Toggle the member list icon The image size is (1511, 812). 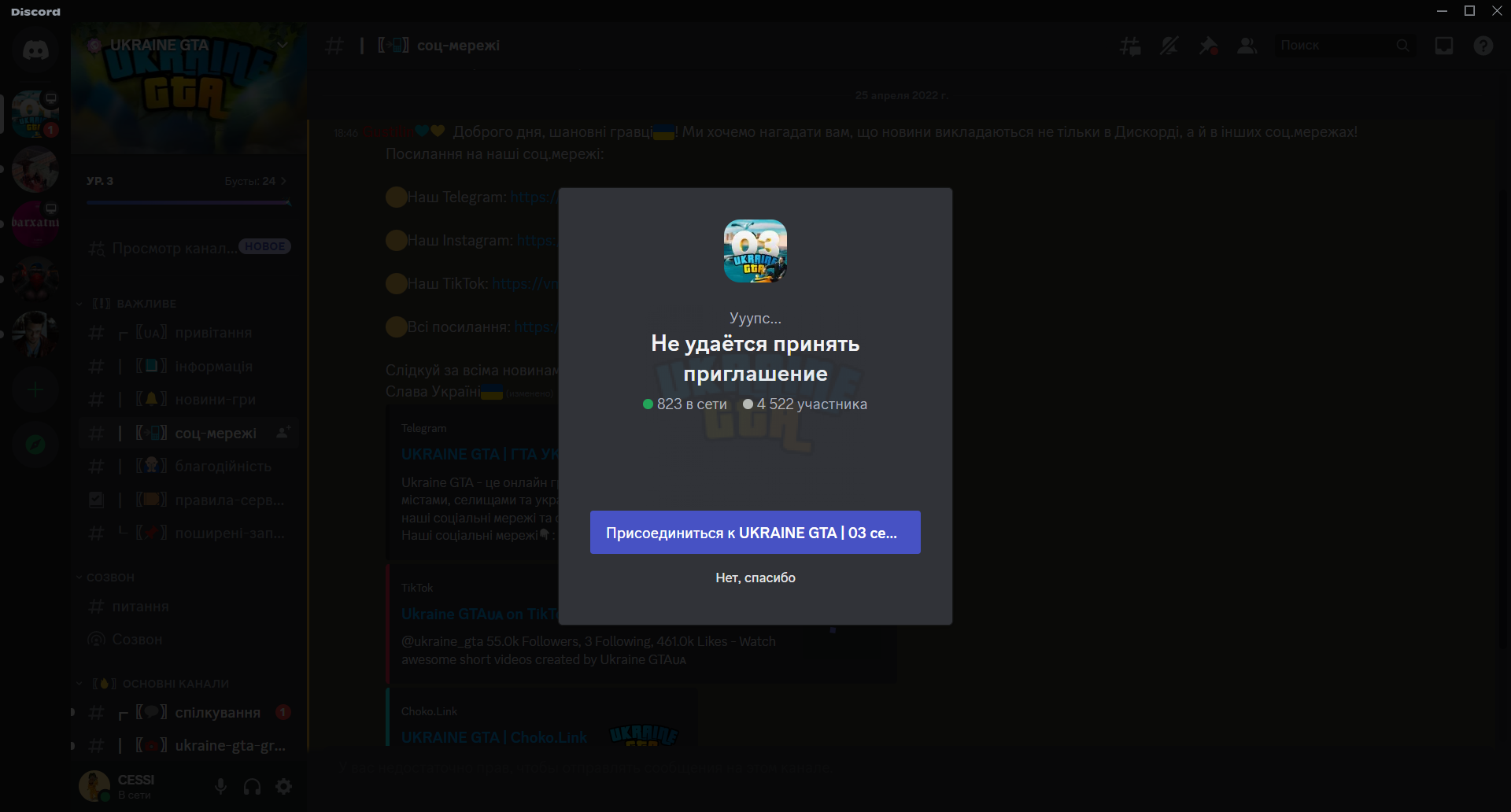click(x=1247, y=46)
